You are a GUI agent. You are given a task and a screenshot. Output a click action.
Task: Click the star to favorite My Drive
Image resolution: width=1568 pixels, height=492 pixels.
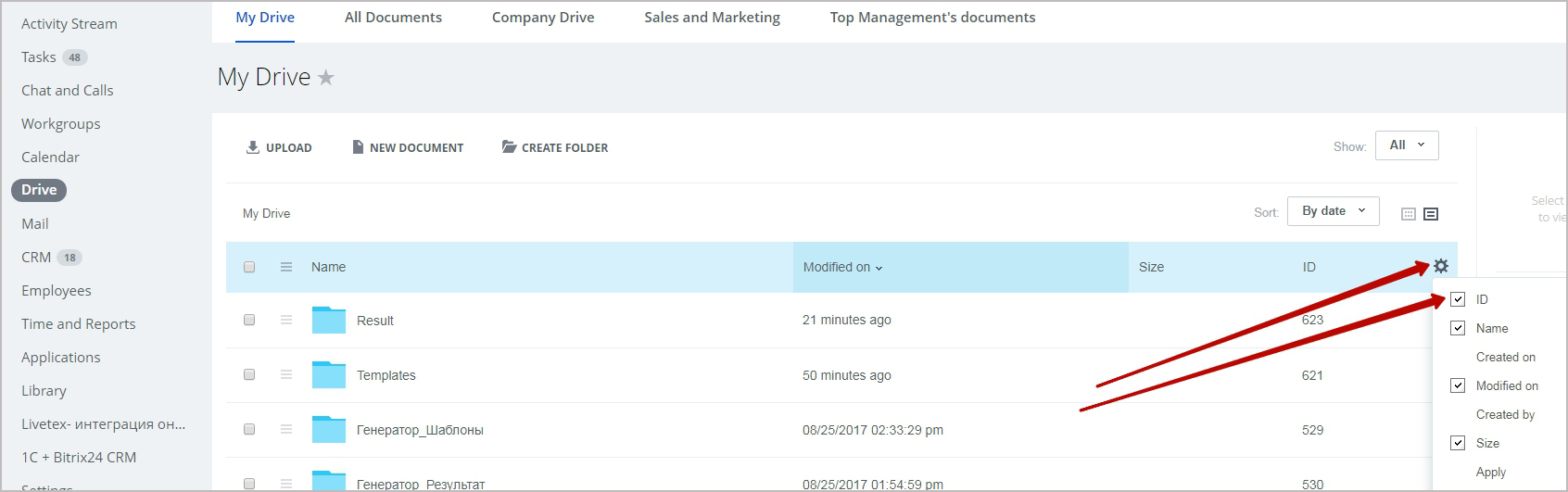click(x=325, y=78)
